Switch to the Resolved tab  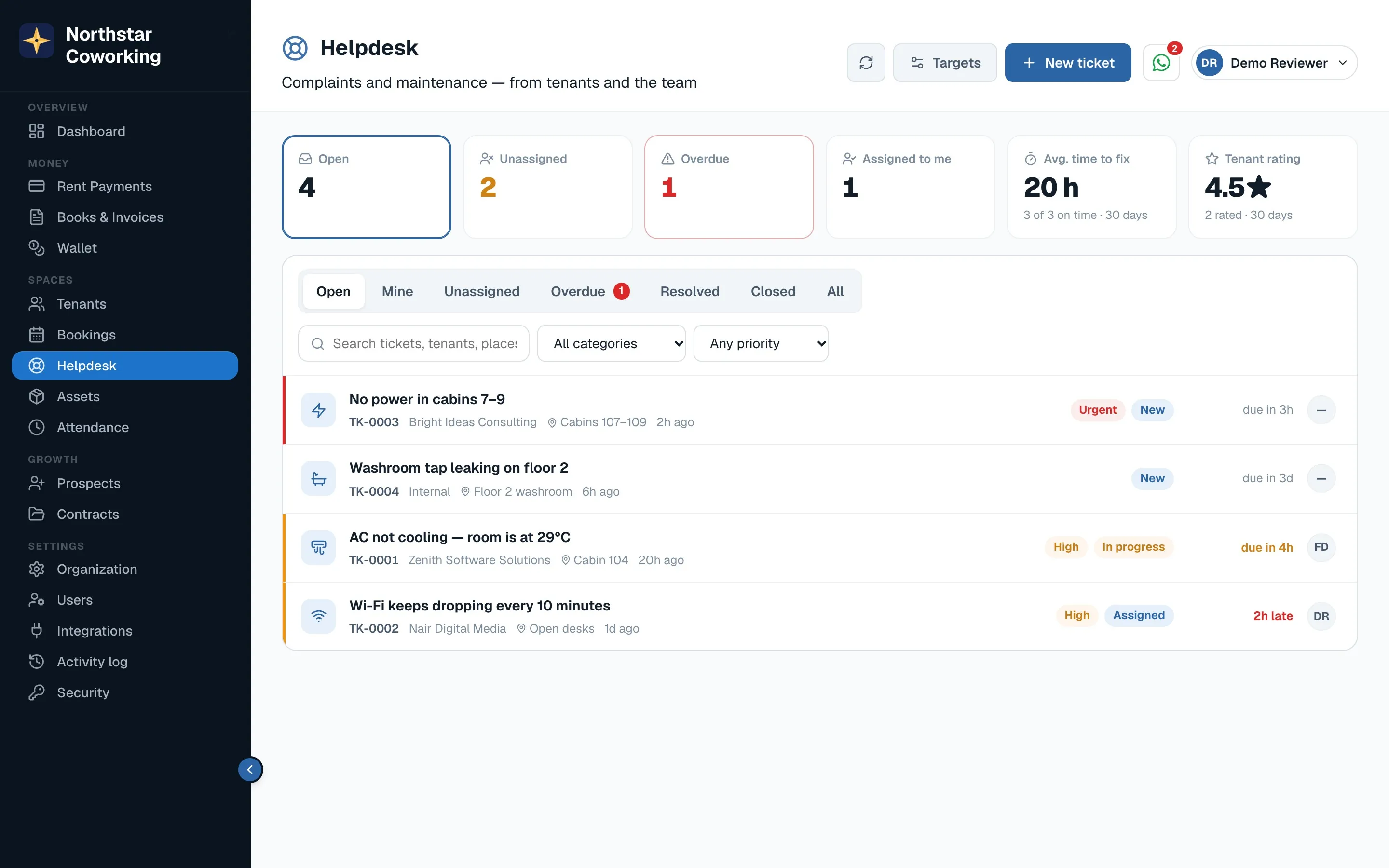point(690,291)
